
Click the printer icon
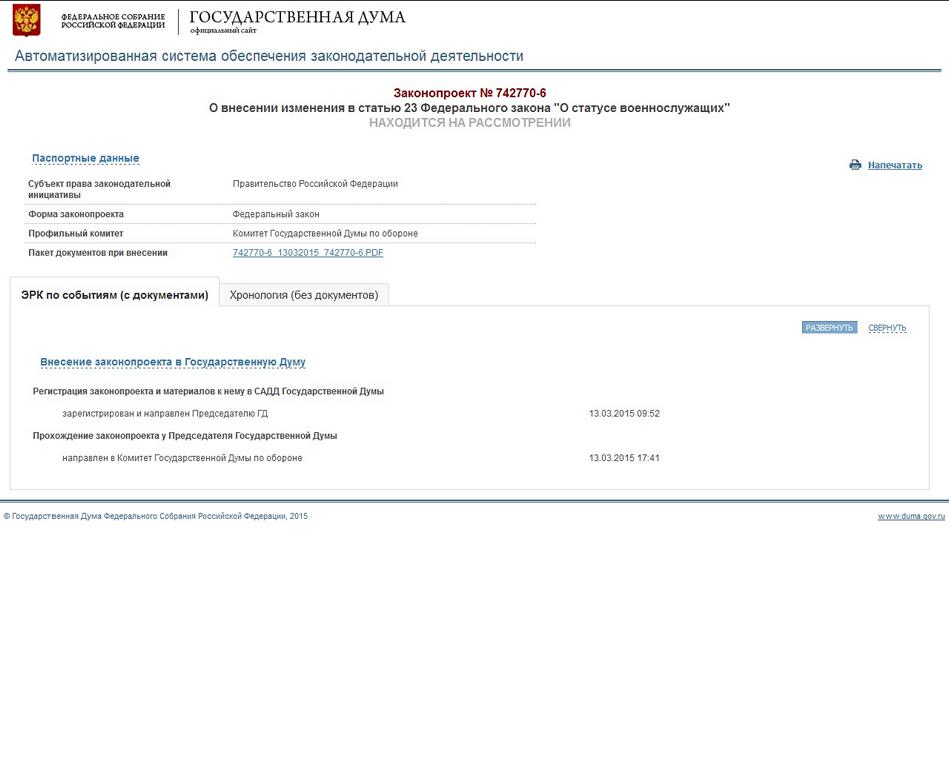[855, 165]
